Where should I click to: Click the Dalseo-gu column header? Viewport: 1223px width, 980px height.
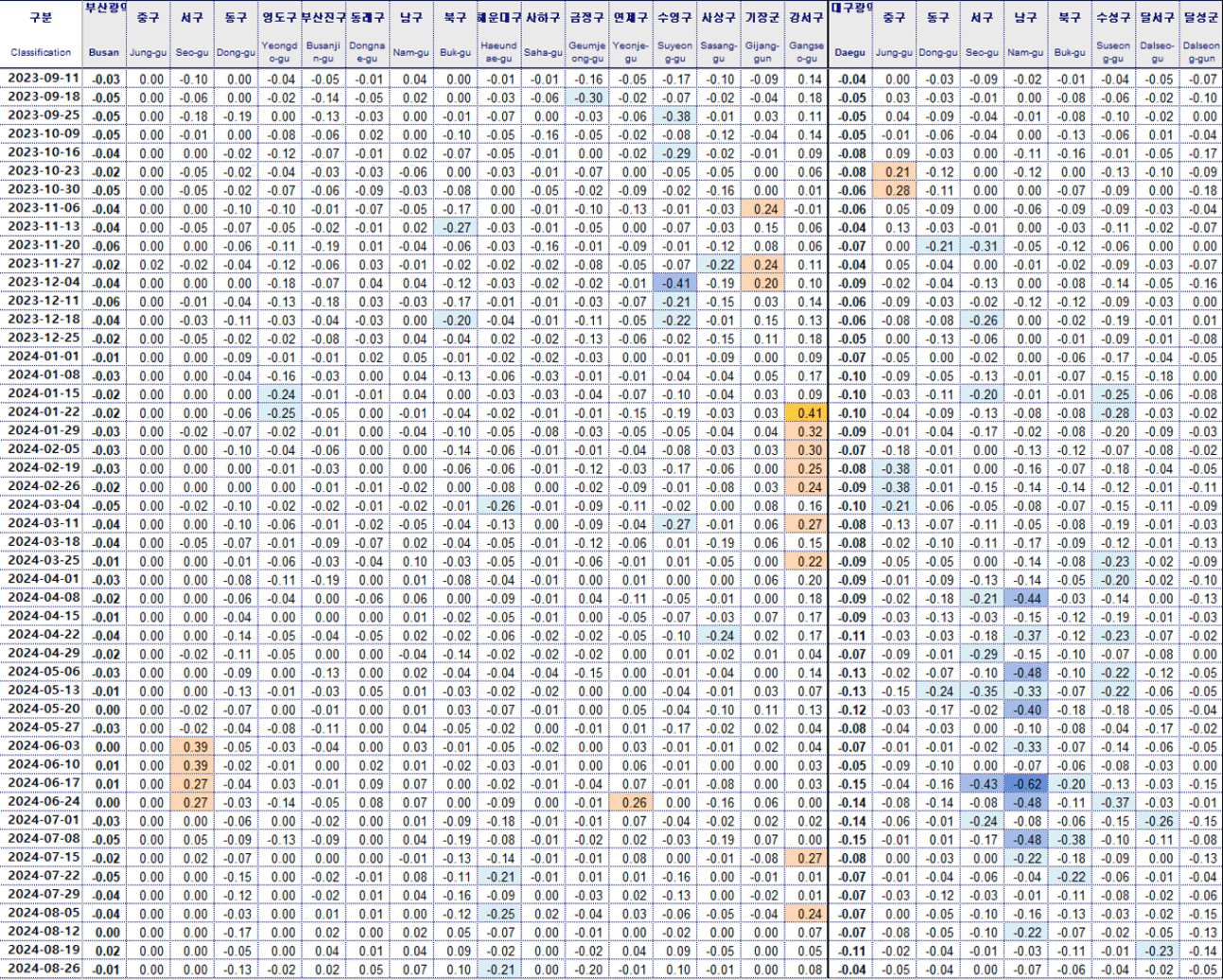click(1156, 52)
